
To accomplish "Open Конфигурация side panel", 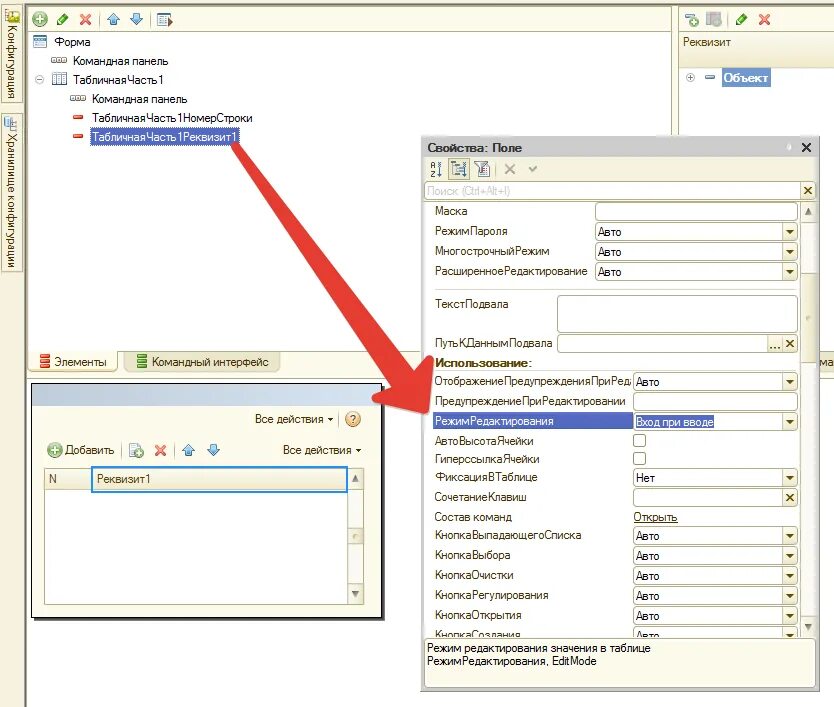I will [11, 56].
